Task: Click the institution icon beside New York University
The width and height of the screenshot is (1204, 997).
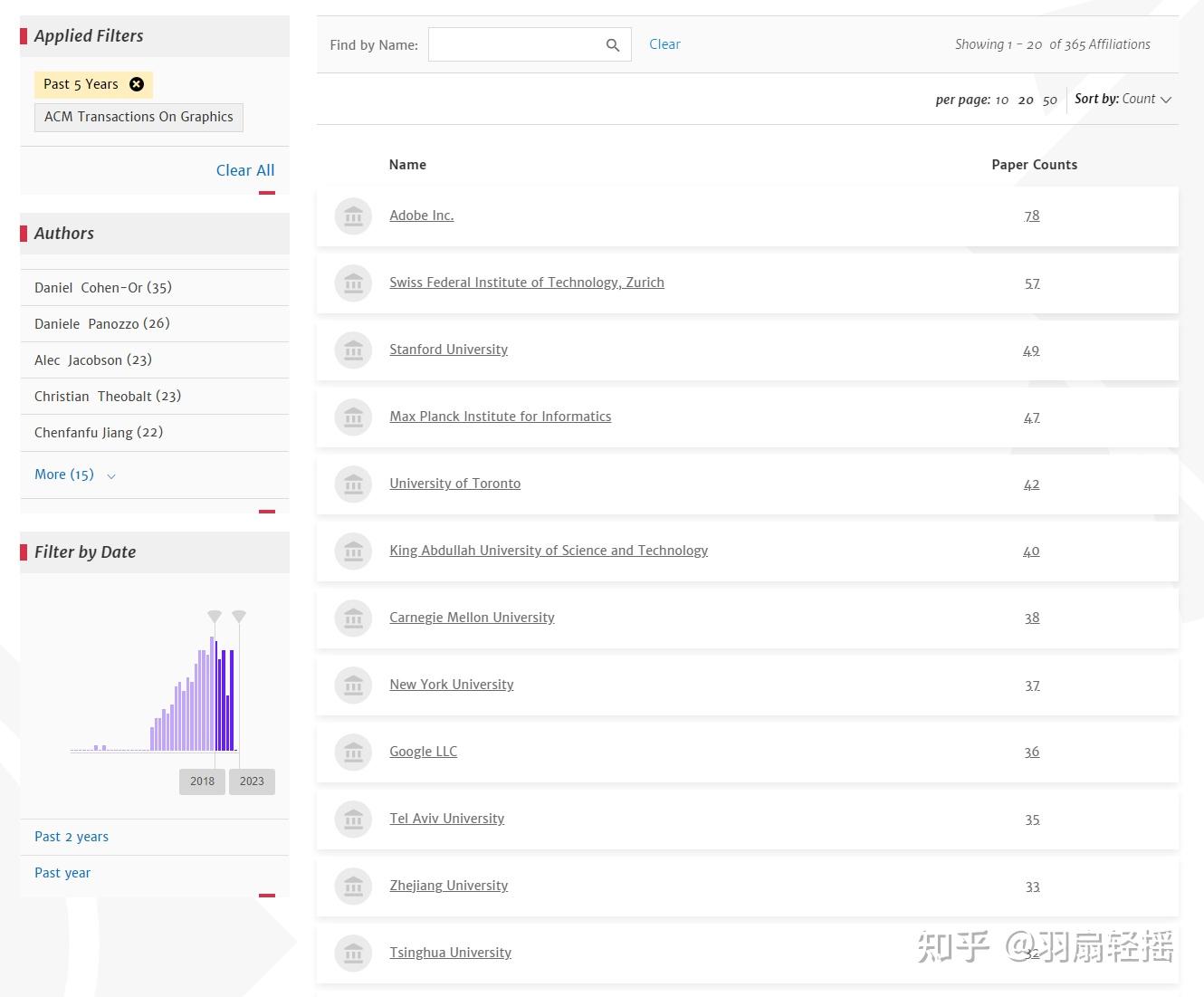Action: coord(353,685)
